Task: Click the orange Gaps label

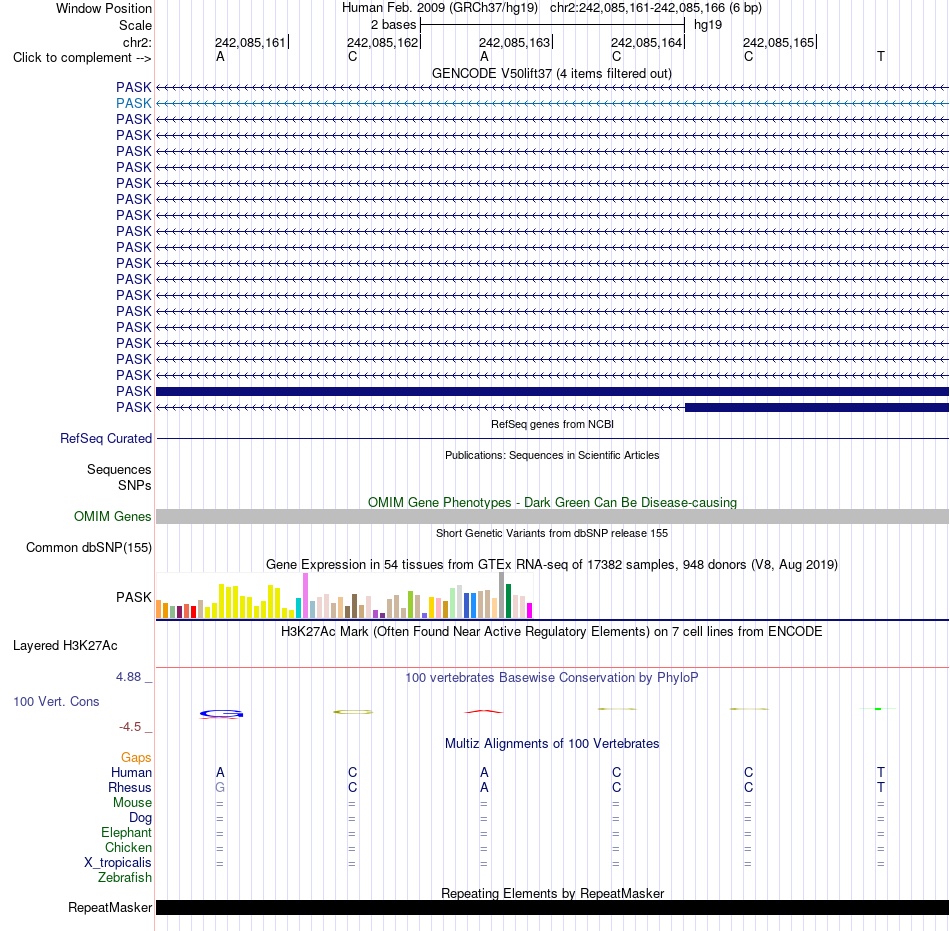Action: click(136, 758)
